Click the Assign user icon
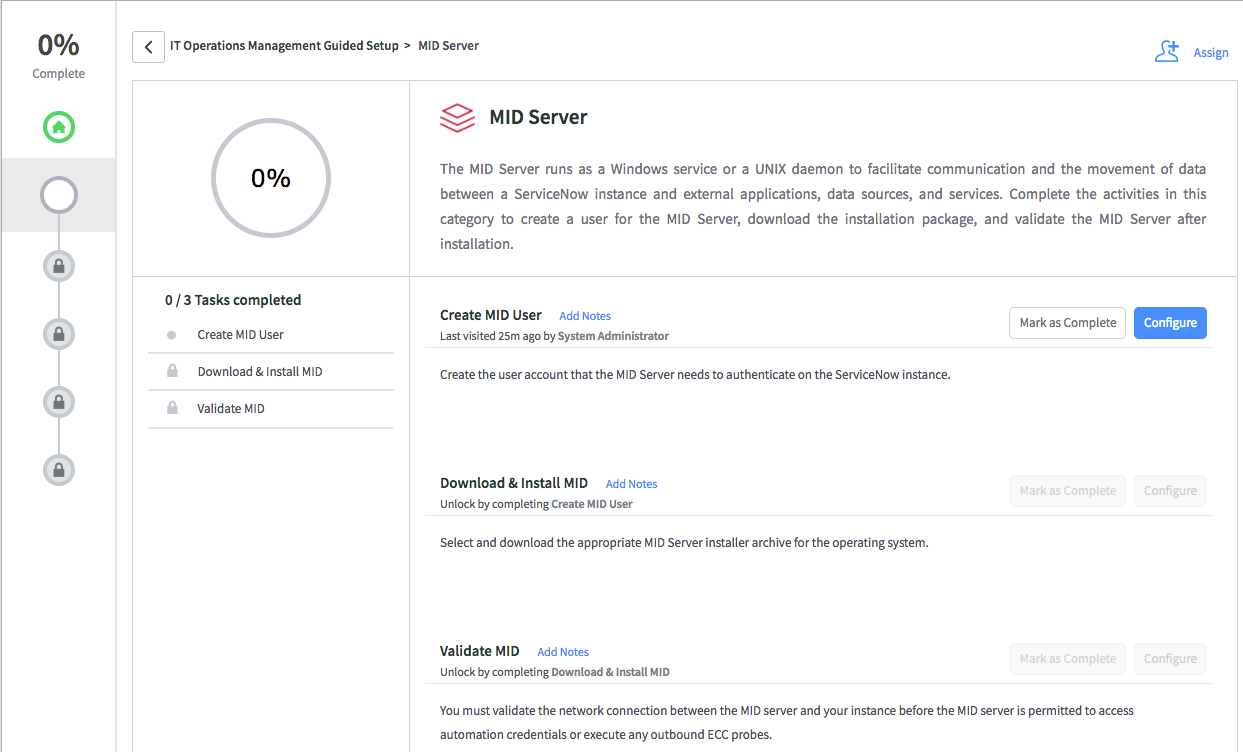This screenshot has width=1243, height=752. 1167,52
